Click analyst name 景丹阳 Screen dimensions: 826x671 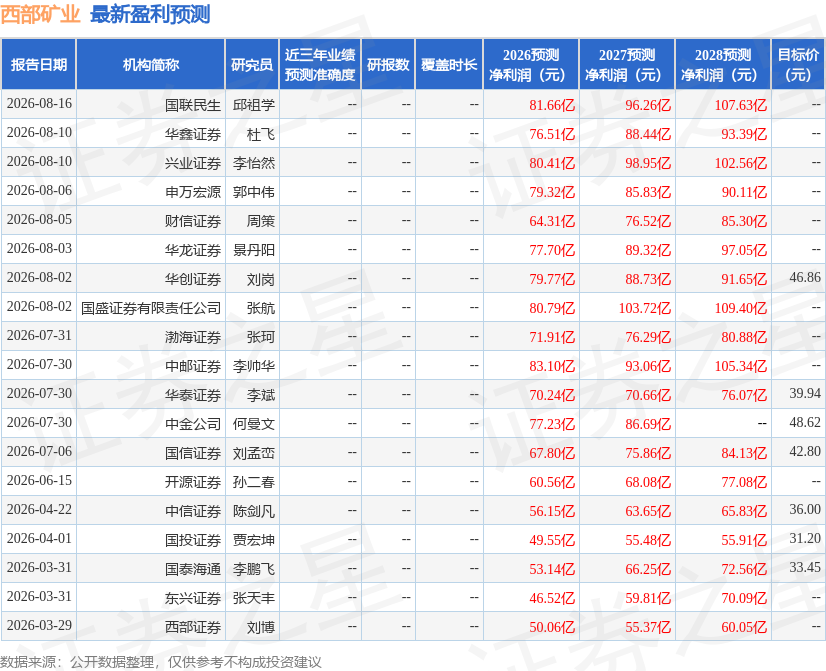pyautogui.click(x=254, y=250)
